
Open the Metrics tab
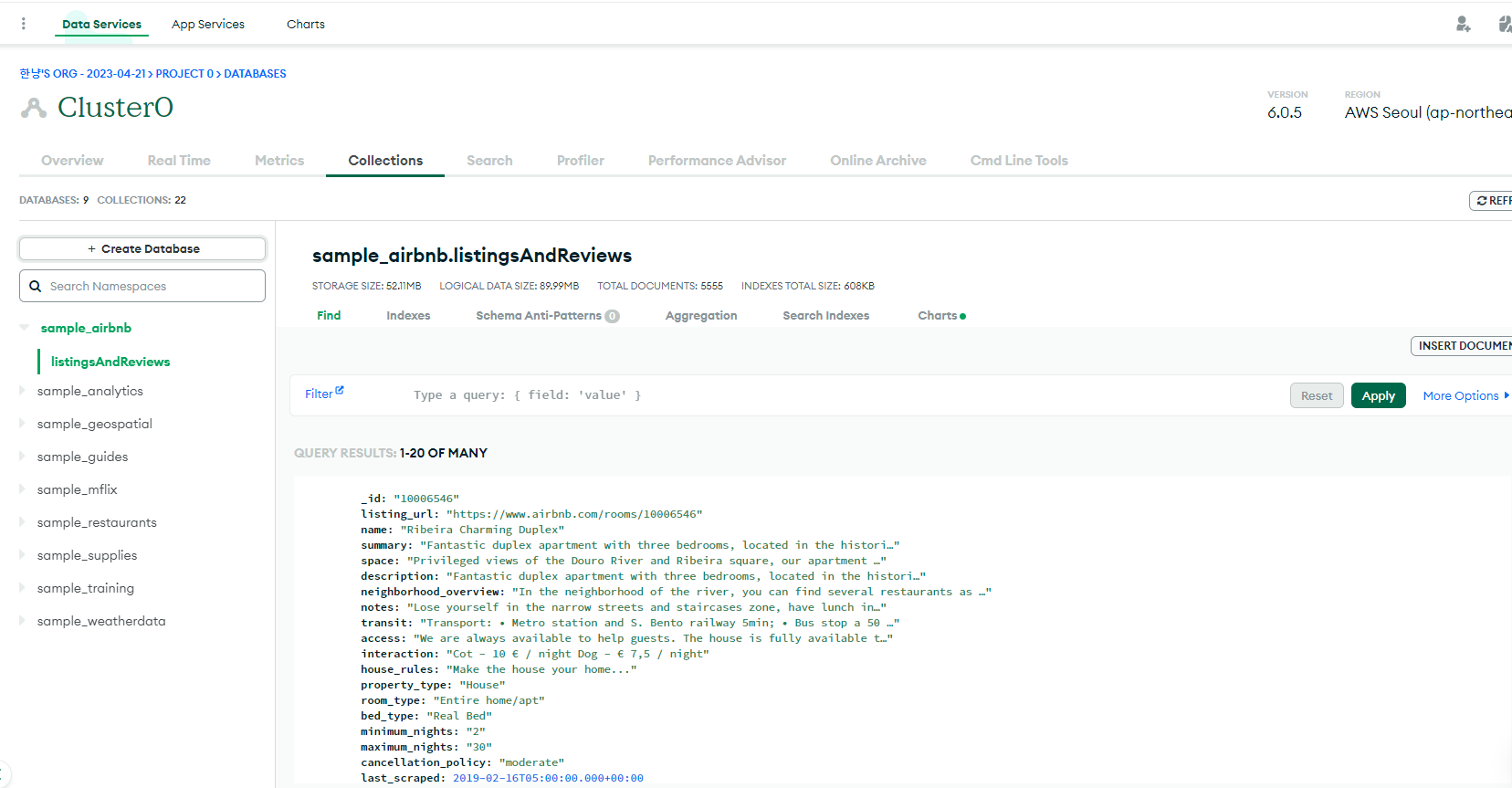tap(279, 161)
